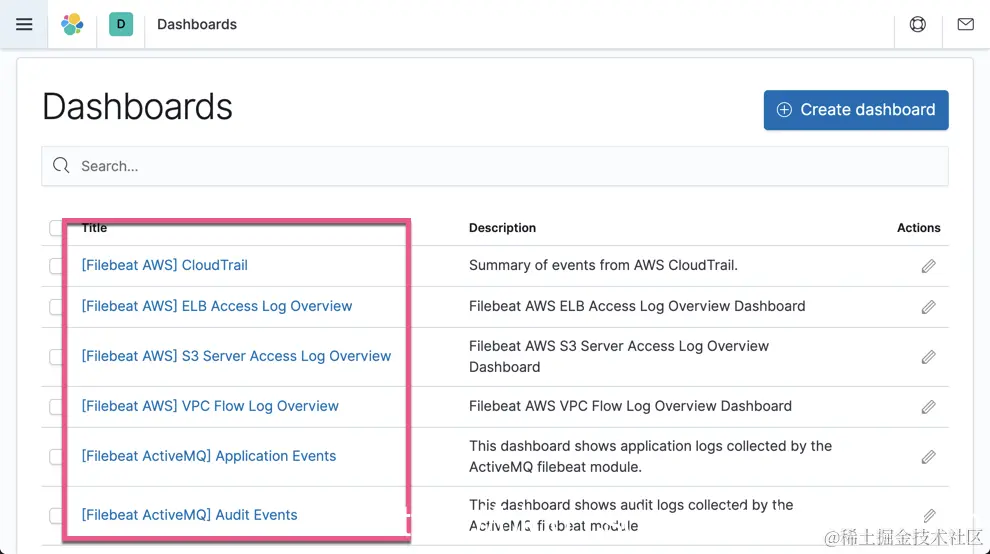Check the ELB Access Log row checkbox
The image size is (990, 554).
pos(56,307)
